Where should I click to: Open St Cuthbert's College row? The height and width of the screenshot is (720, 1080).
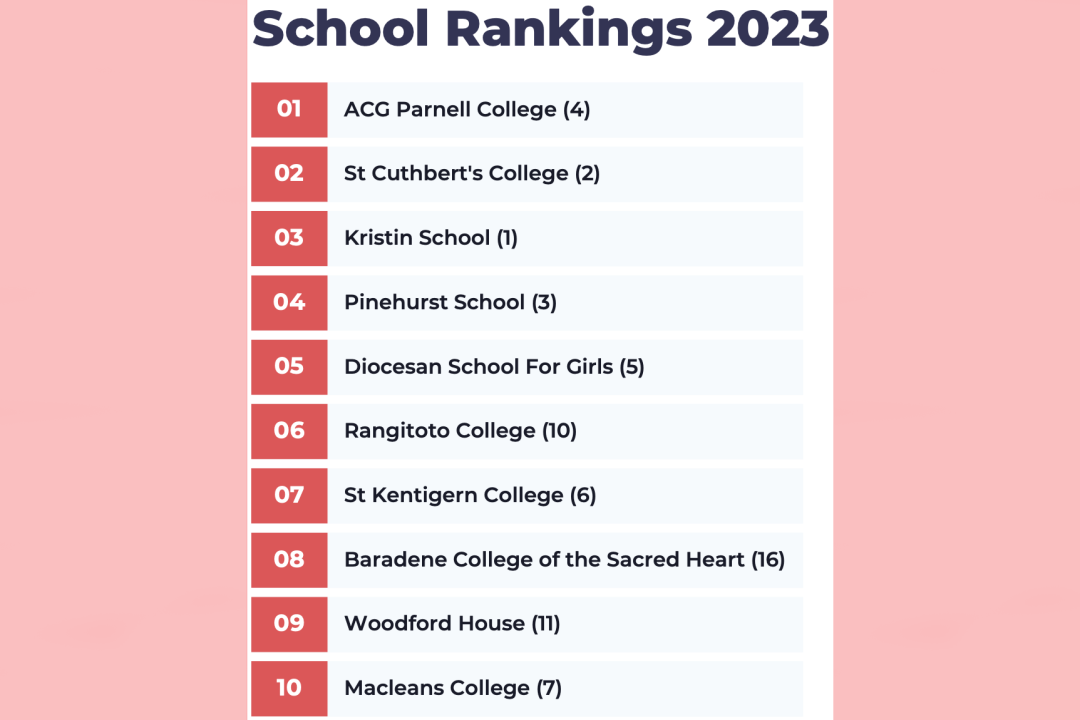pos(472,174)
